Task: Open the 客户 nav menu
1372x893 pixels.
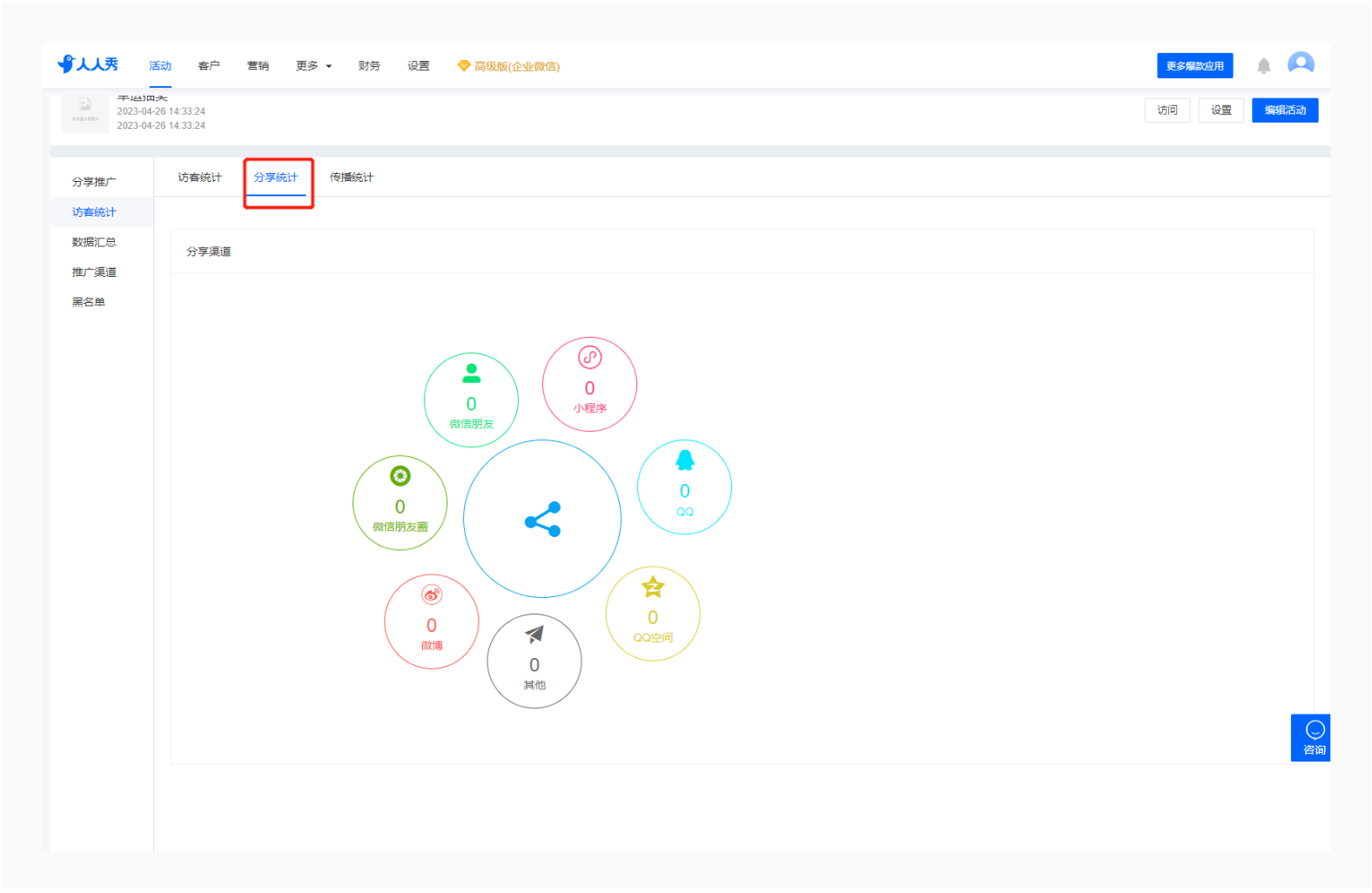Action: [x=209, y=66]
